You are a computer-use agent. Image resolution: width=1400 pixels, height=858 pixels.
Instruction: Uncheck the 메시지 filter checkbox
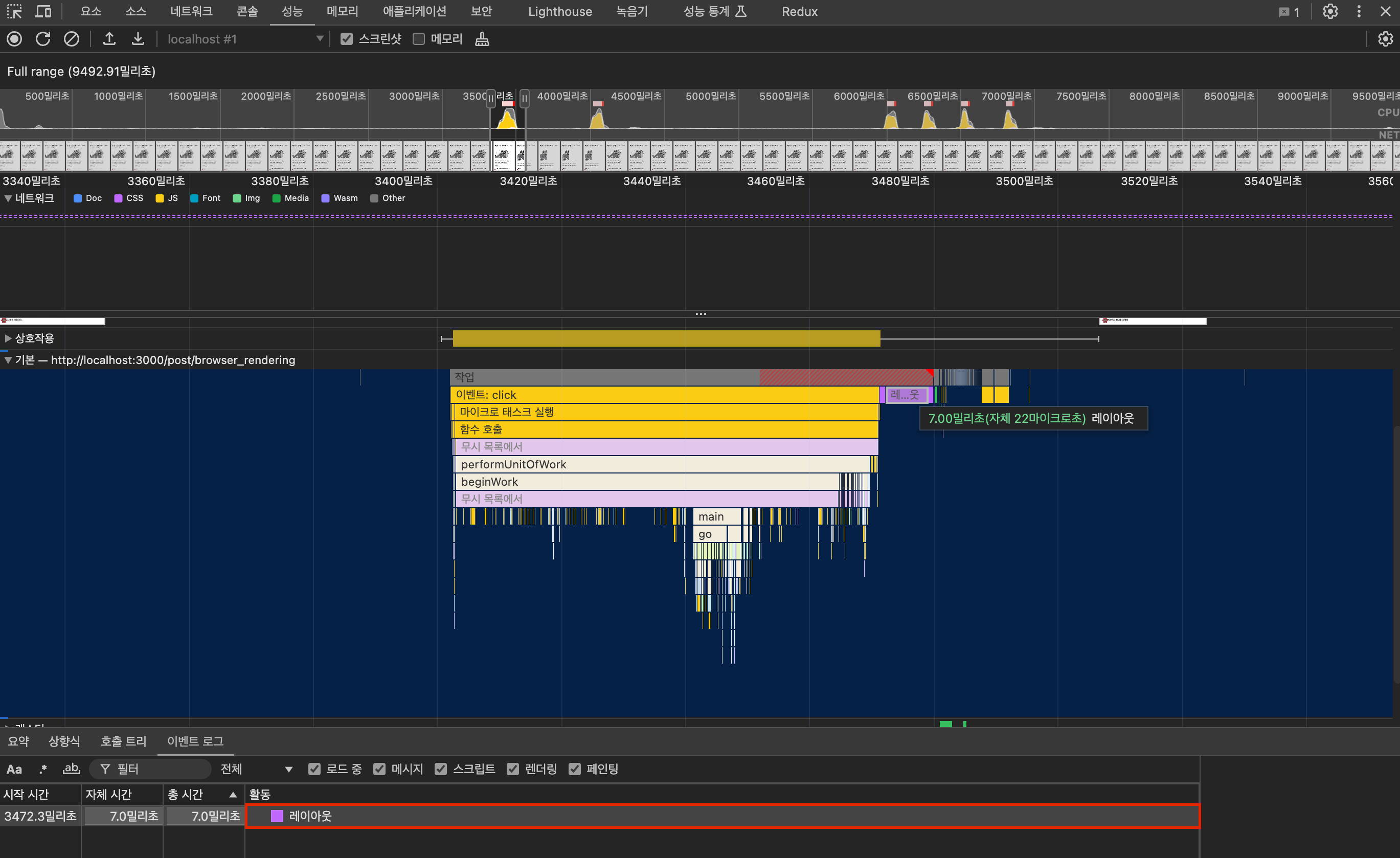pos(379,769)
